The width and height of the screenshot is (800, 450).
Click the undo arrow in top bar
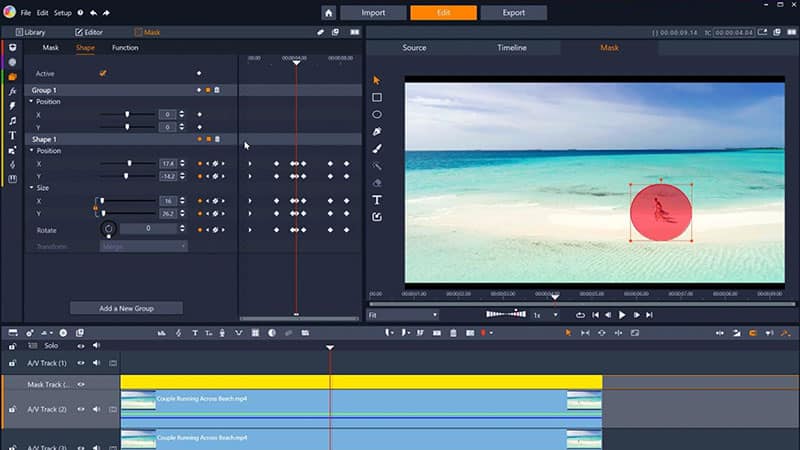(x=93, y=13)
